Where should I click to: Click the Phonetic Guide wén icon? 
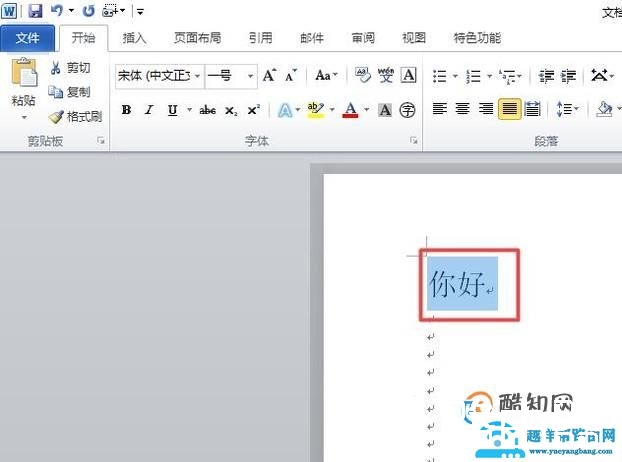(386, 75)
